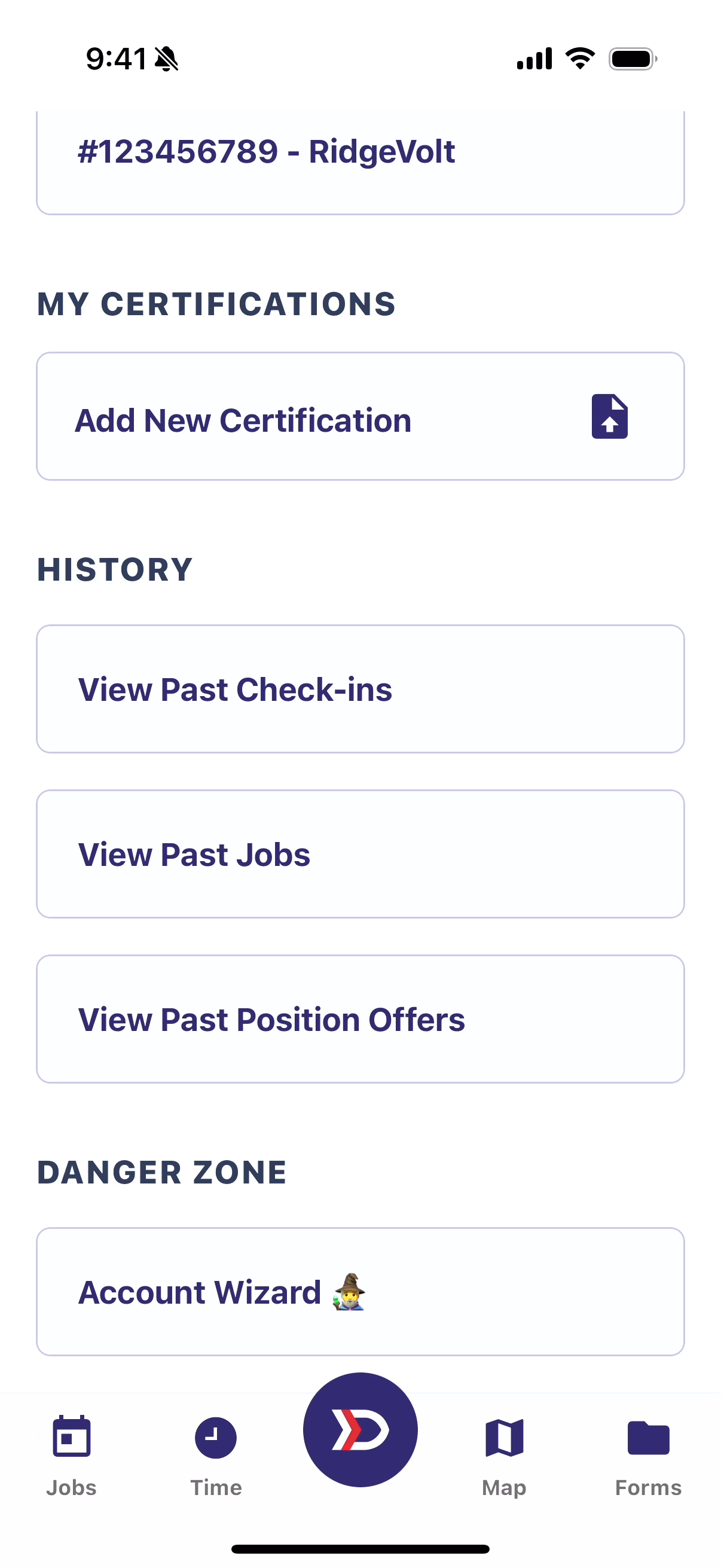Image resolution: width=721 pixels, height=1568 pixels.
Task: Select the #123456789 - RidgeVolt card
Action: [x=360, y=162]
